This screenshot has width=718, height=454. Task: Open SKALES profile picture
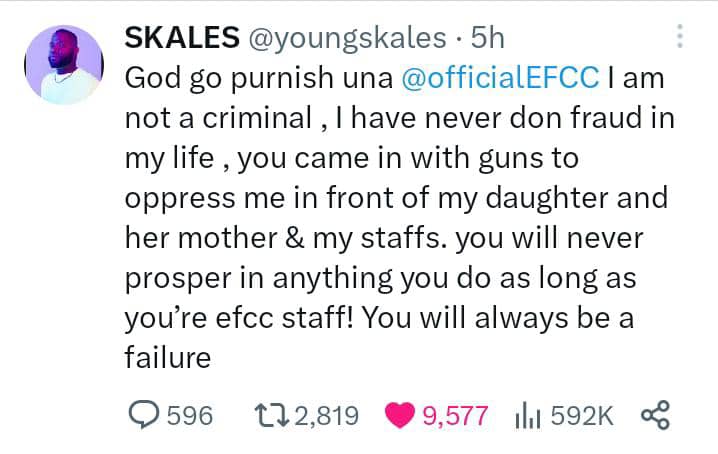pos(64,65)
